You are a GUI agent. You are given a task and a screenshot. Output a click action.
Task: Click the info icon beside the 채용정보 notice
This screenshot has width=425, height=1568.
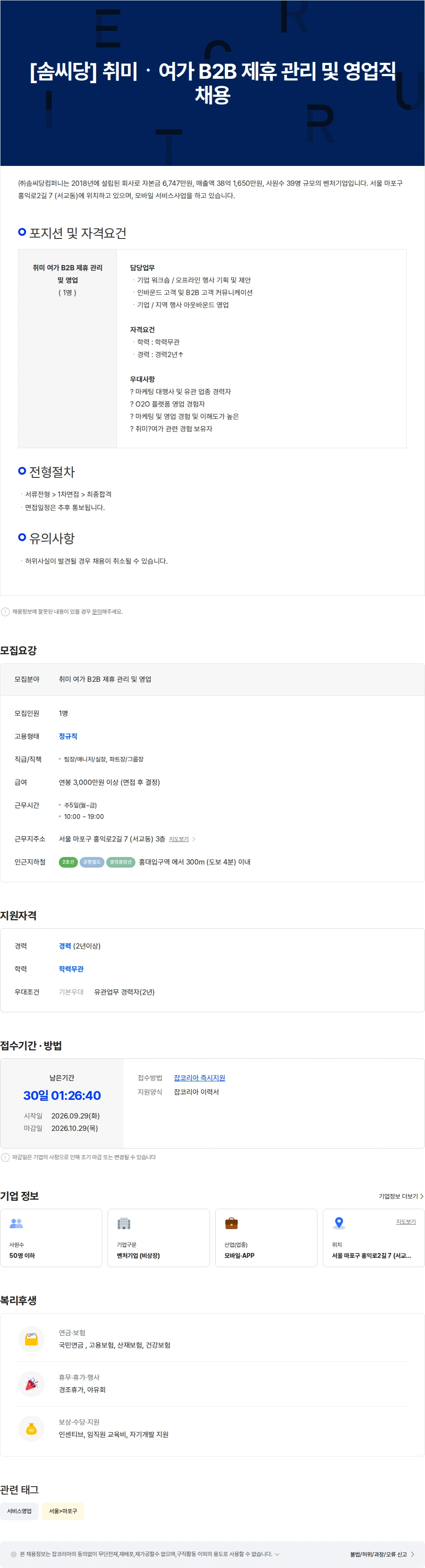[x=5, y=612]
